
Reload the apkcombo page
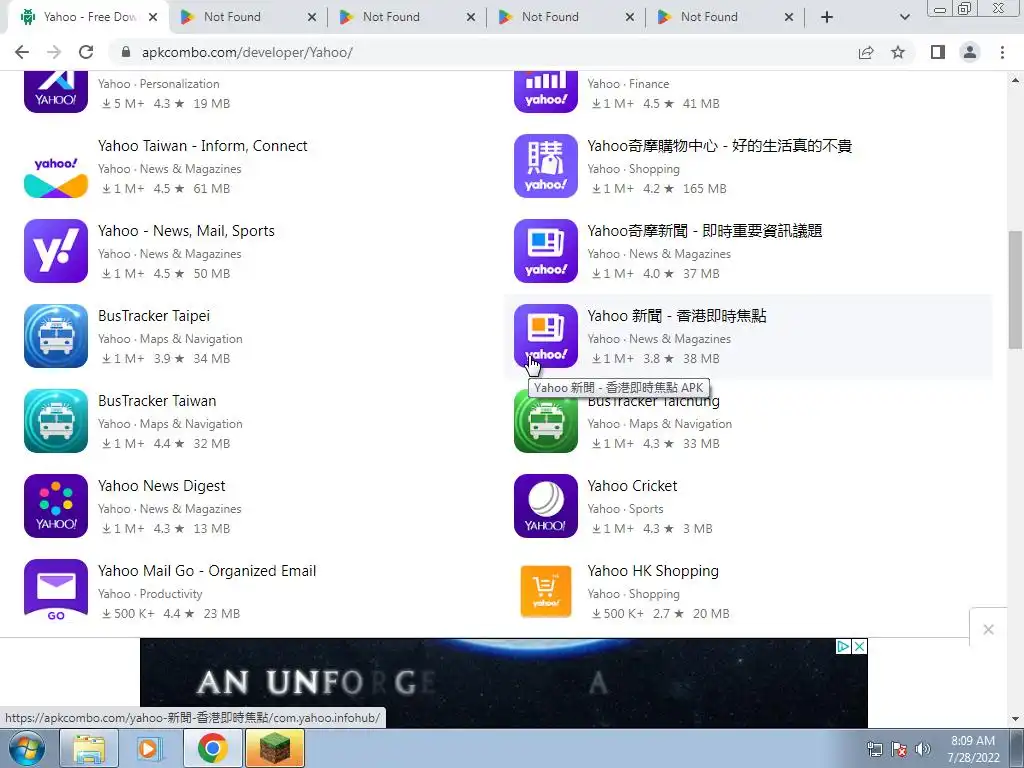tap(86, 52)
